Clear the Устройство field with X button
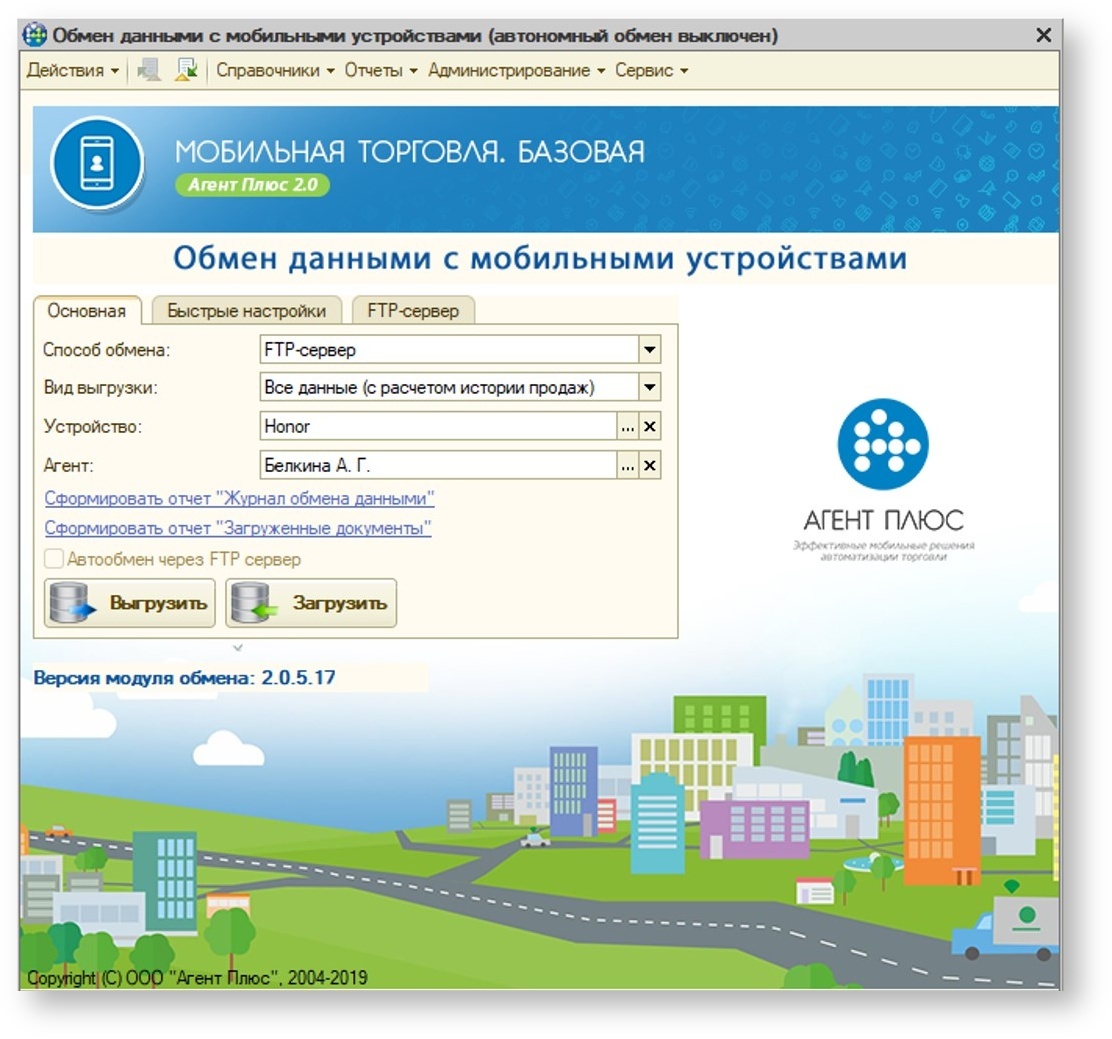 (x=650, y=426)
